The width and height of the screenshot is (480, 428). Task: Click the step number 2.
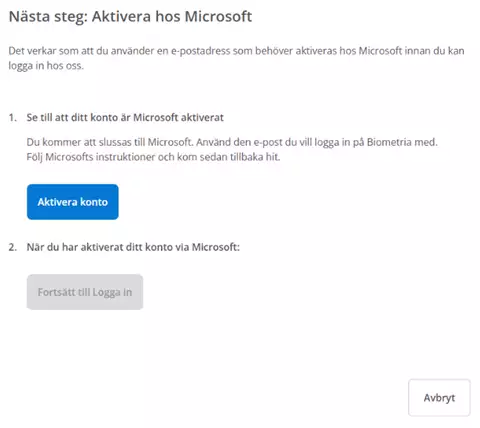click(13, 247)
